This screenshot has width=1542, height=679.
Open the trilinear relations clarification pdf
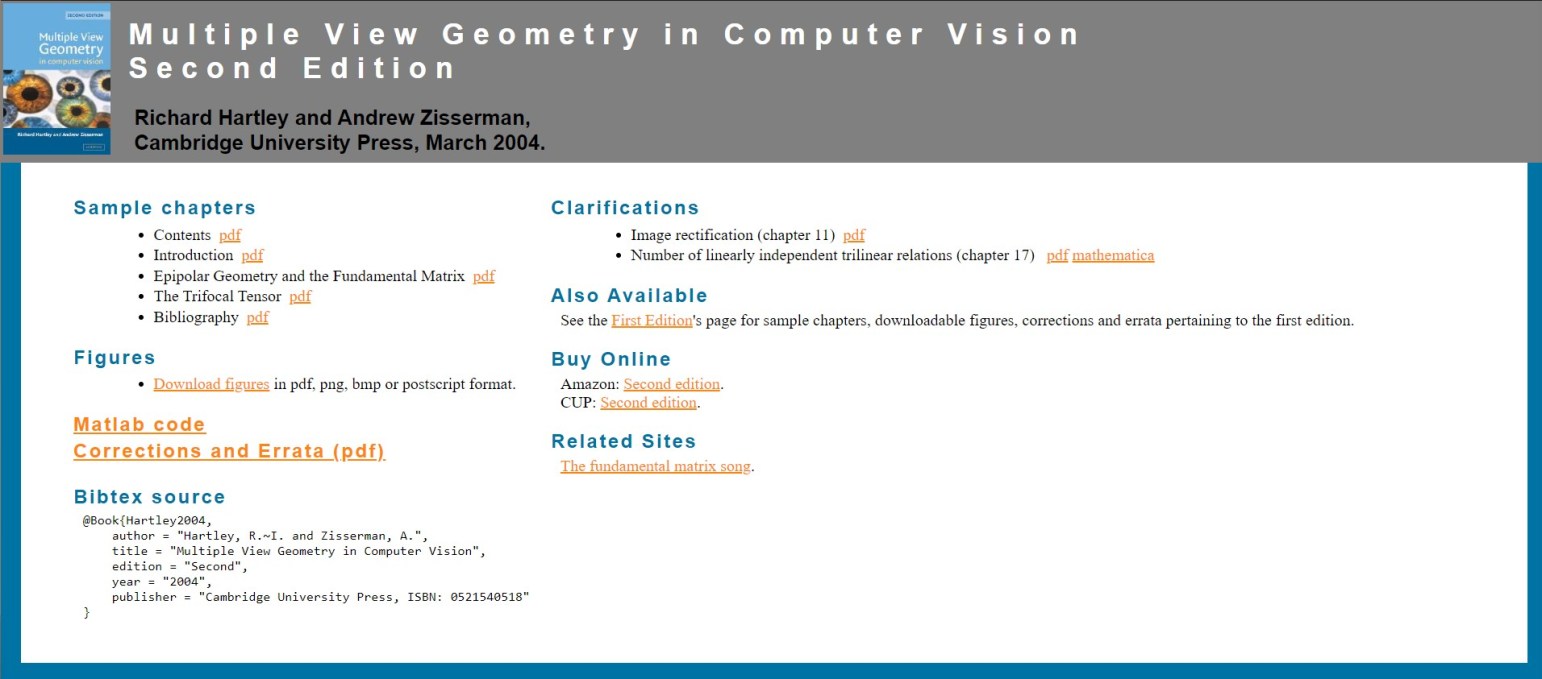point(1056,255)
